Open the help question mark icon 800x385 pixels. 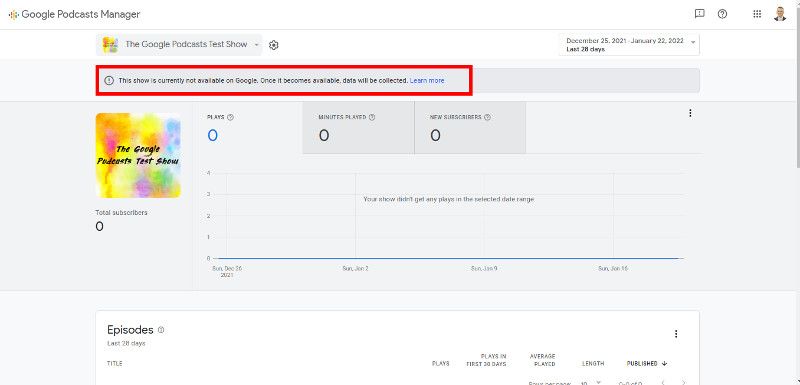point(722,14)
